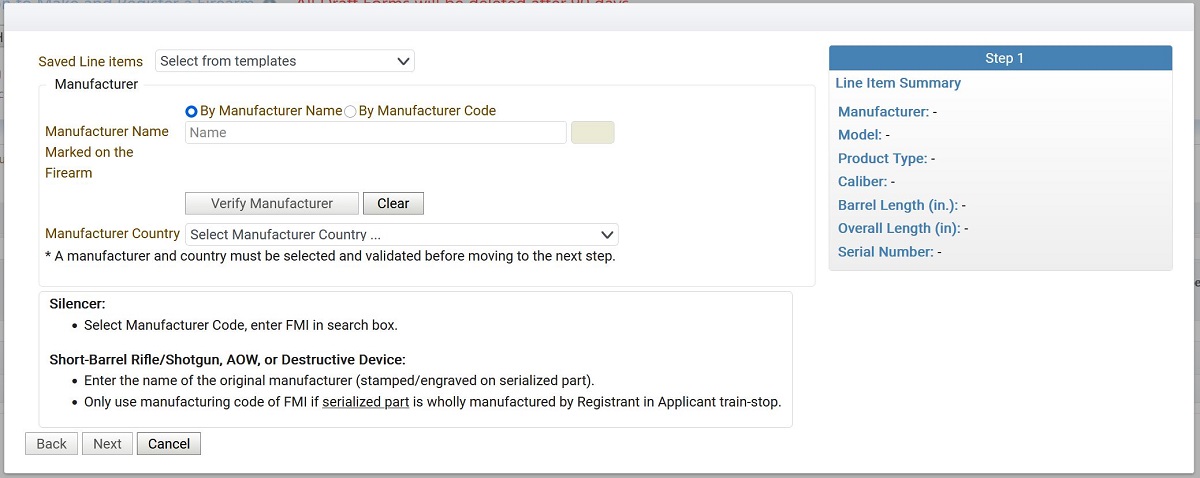1200x478 pixels.
Task: Expand the Select Manufacturer Country dropdown
Action: [x=401, y=235]
